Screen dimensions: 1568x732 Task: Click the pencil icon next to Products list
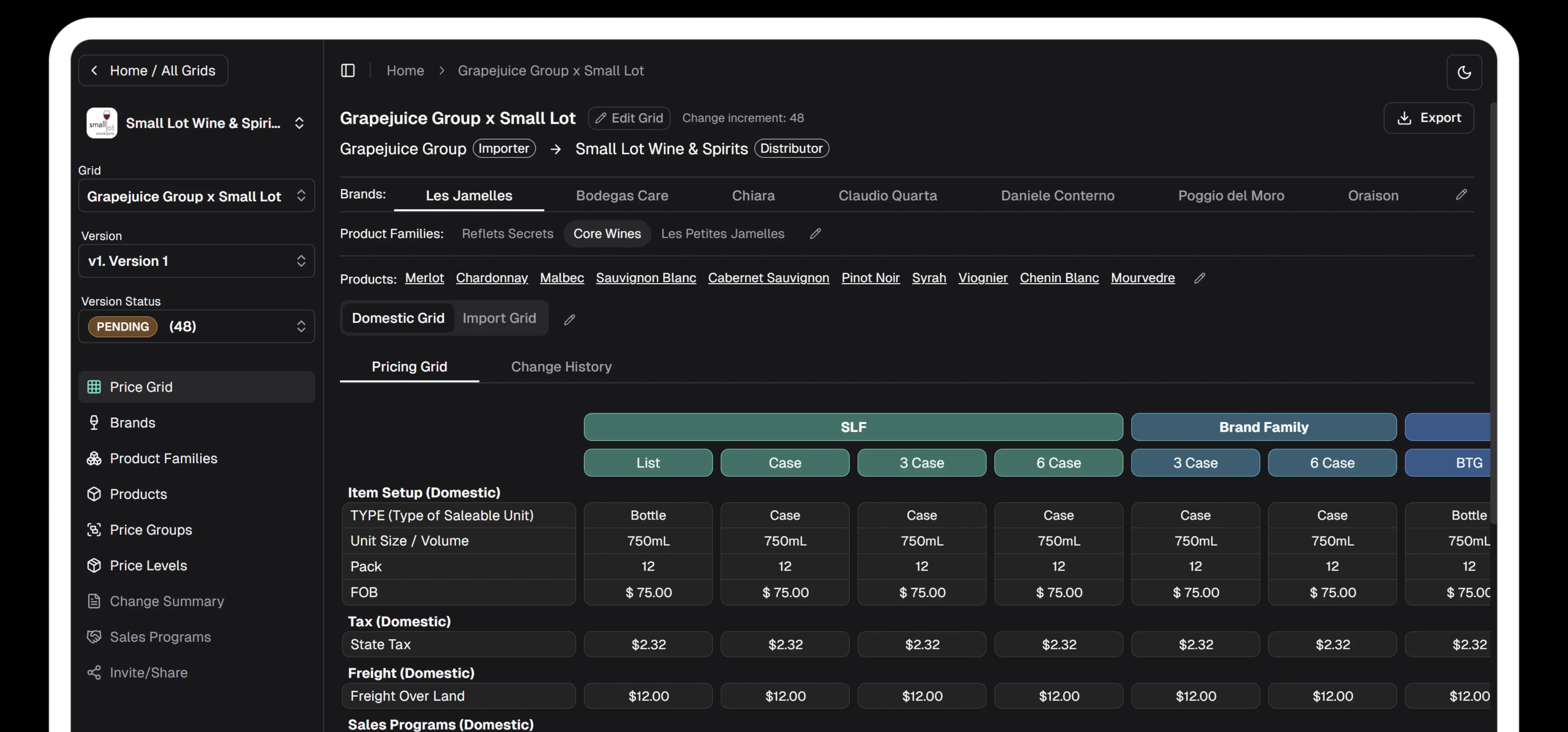pos(1199,278)
